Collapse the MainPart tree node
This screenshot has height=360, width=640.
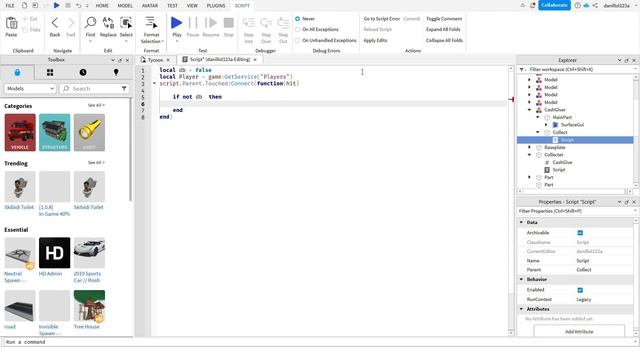(538, 117)
